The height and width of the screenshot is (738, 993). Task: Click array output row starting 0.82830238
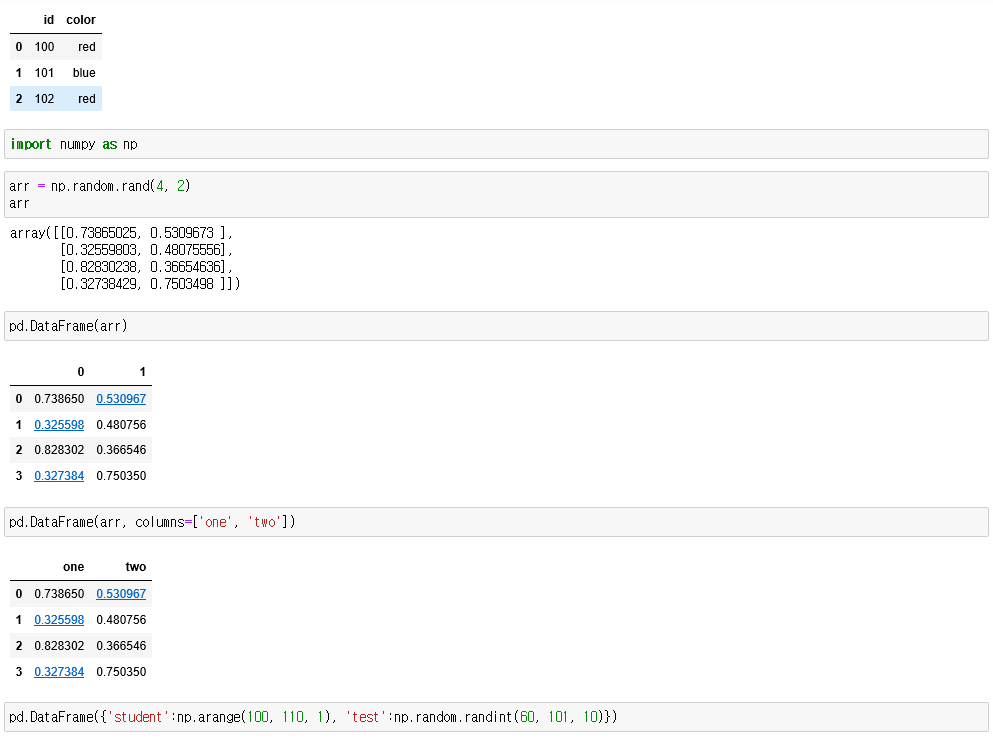(x=147, y=267)
